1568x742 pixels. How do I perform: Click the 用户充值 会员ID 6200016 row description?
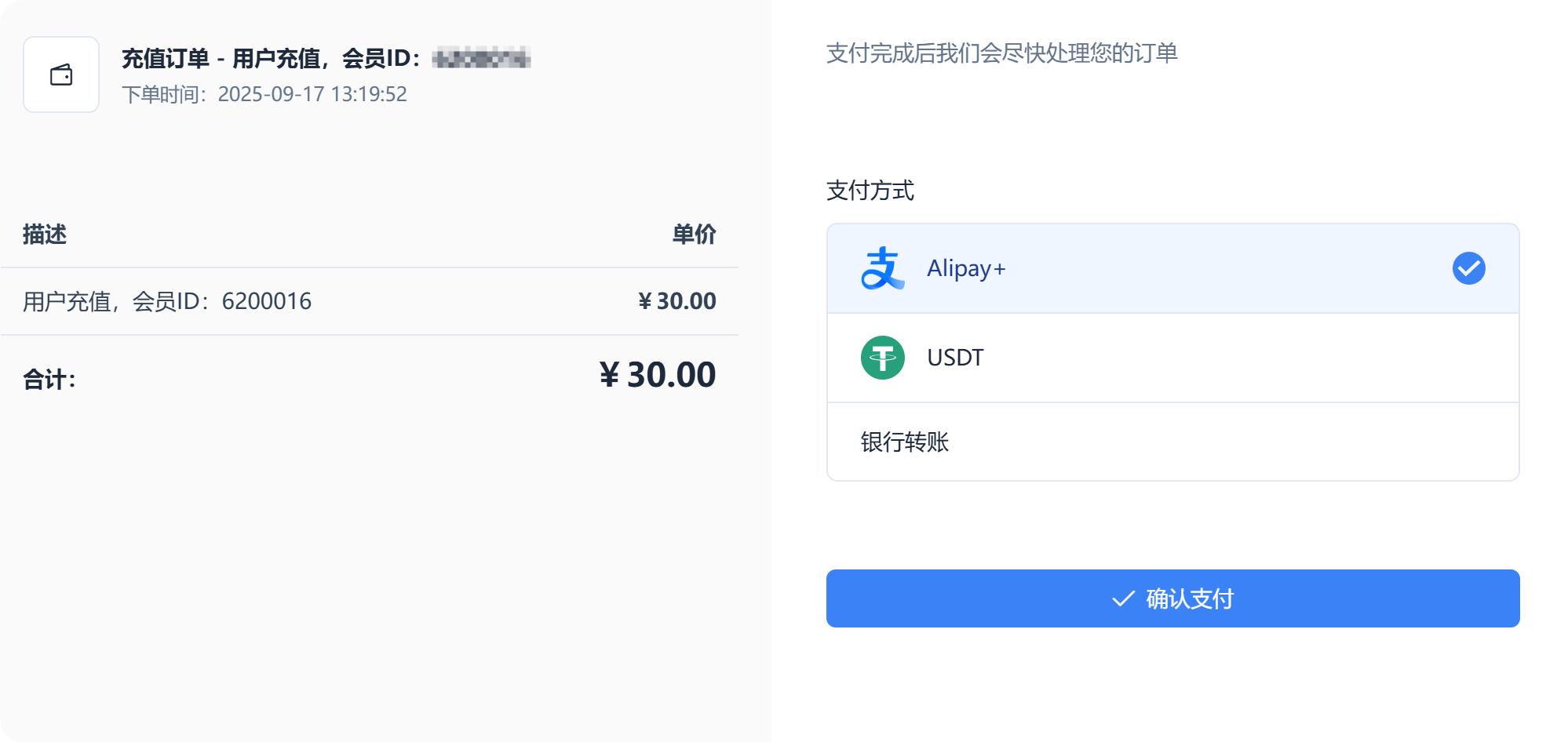pos(167,301)
